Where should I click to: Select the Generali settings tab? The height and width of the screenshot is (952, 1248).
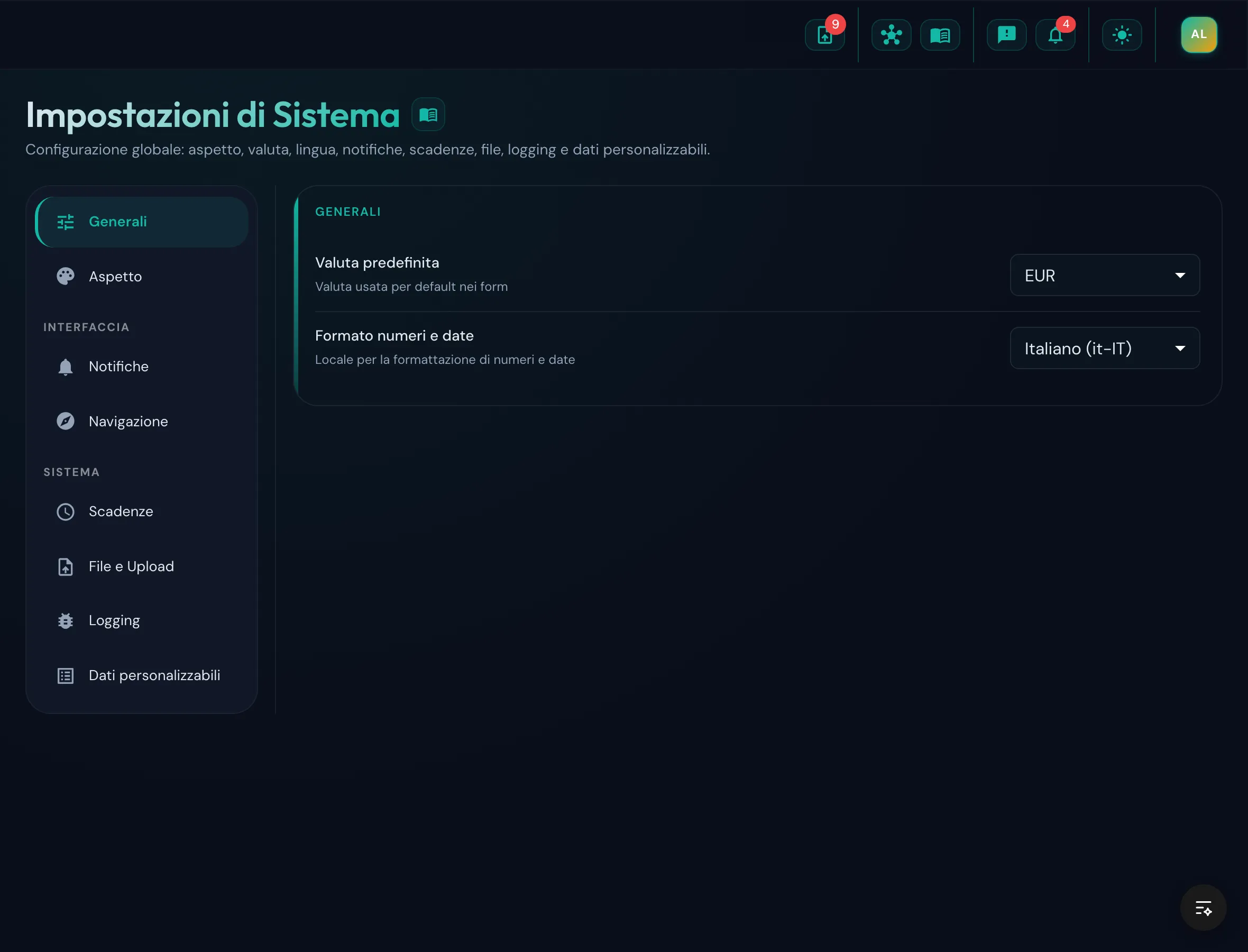(142, 222)
